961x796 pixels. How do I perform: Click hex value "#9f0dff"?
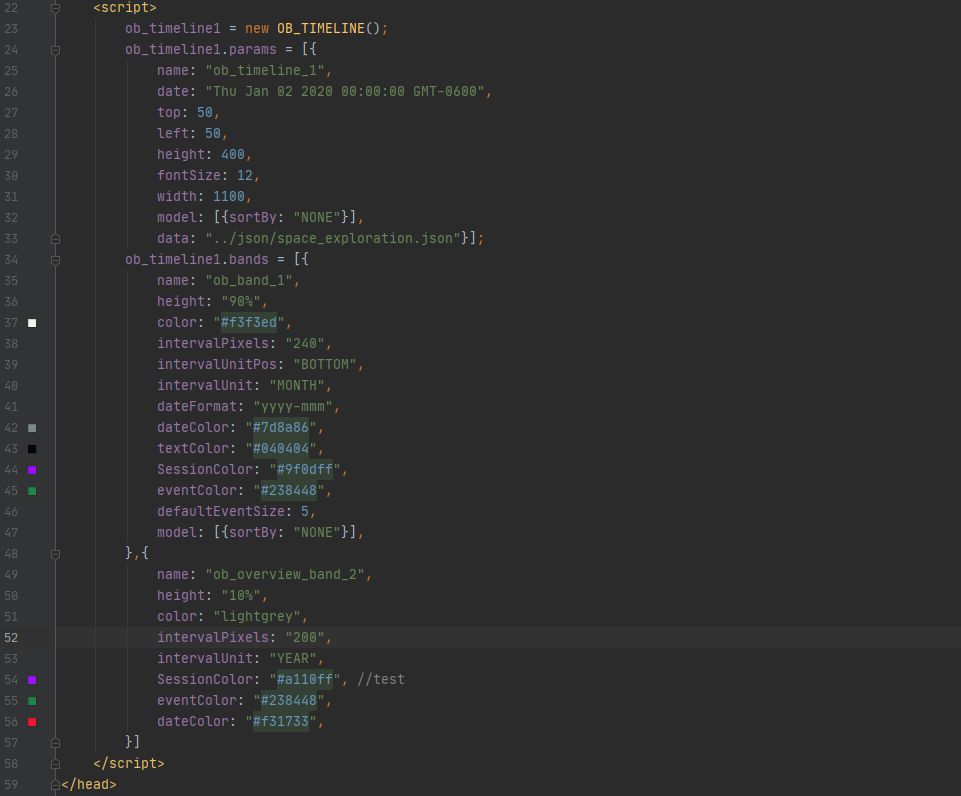click(305, 470)
